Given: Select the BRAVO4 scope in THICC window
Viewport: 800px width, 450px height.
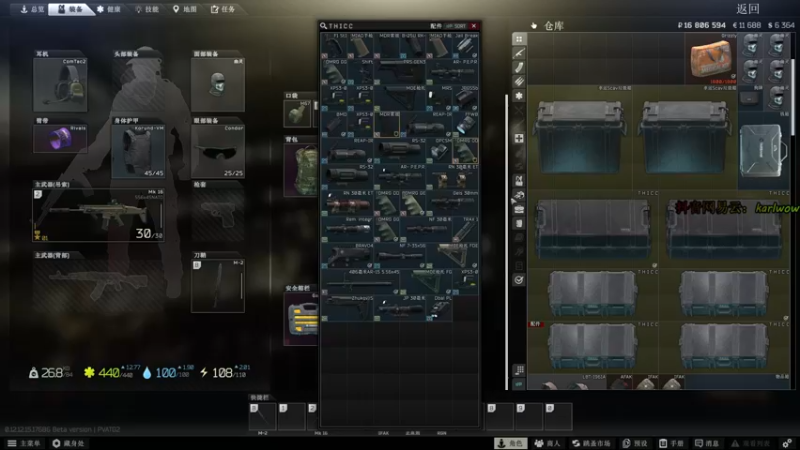Looking at the screenshot, I should pos(347,256).
